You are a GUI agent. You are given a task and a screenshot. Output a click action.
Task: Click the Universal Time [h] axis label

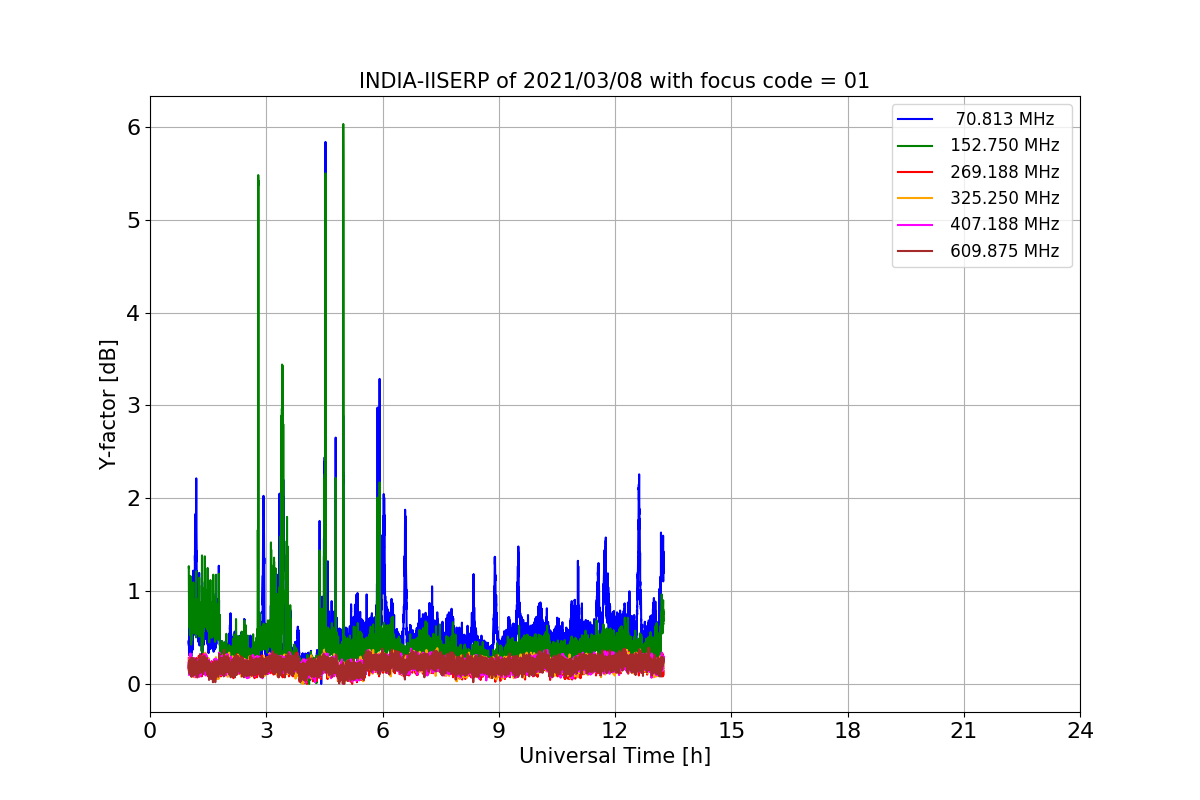pyautogui.click(x=615, y=757)
